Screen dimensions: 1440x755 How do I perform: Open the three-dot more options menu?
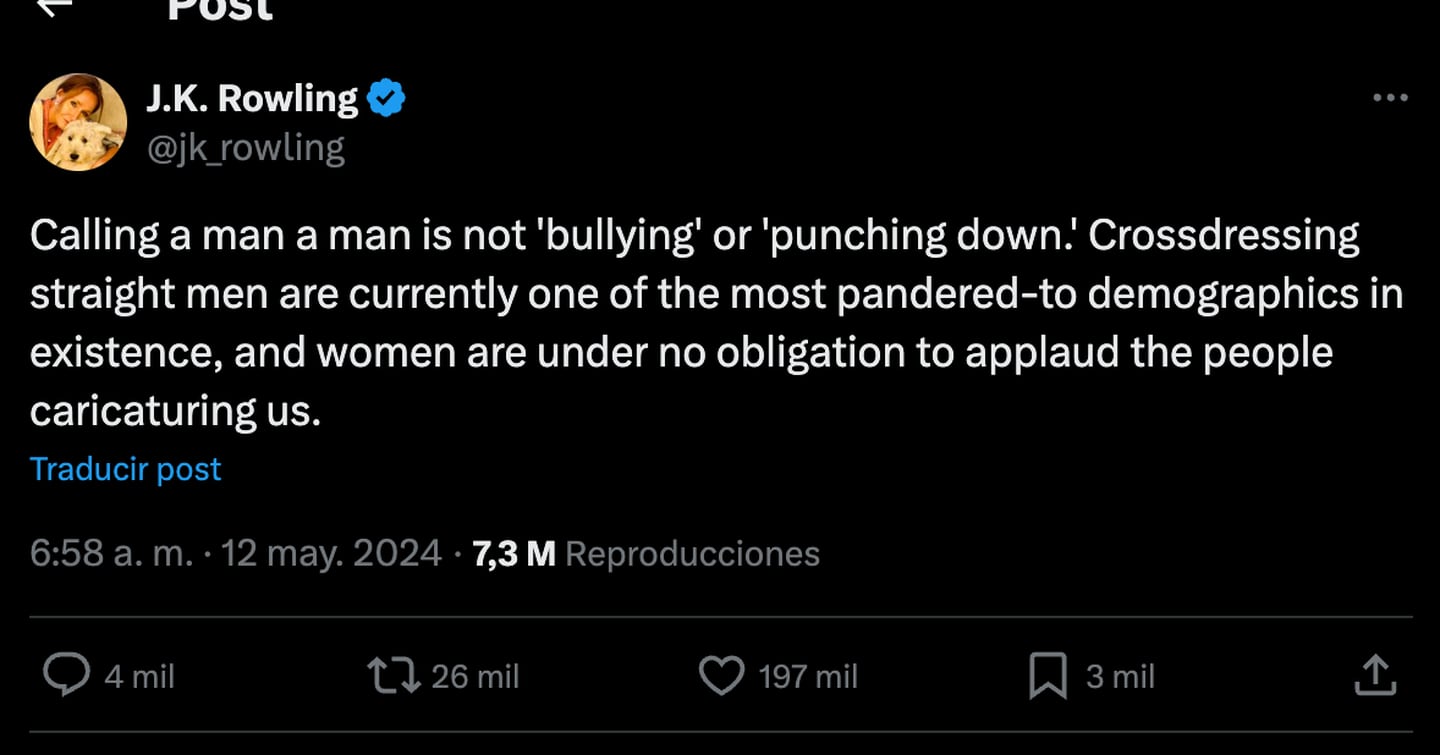[x=1390, y=98]
